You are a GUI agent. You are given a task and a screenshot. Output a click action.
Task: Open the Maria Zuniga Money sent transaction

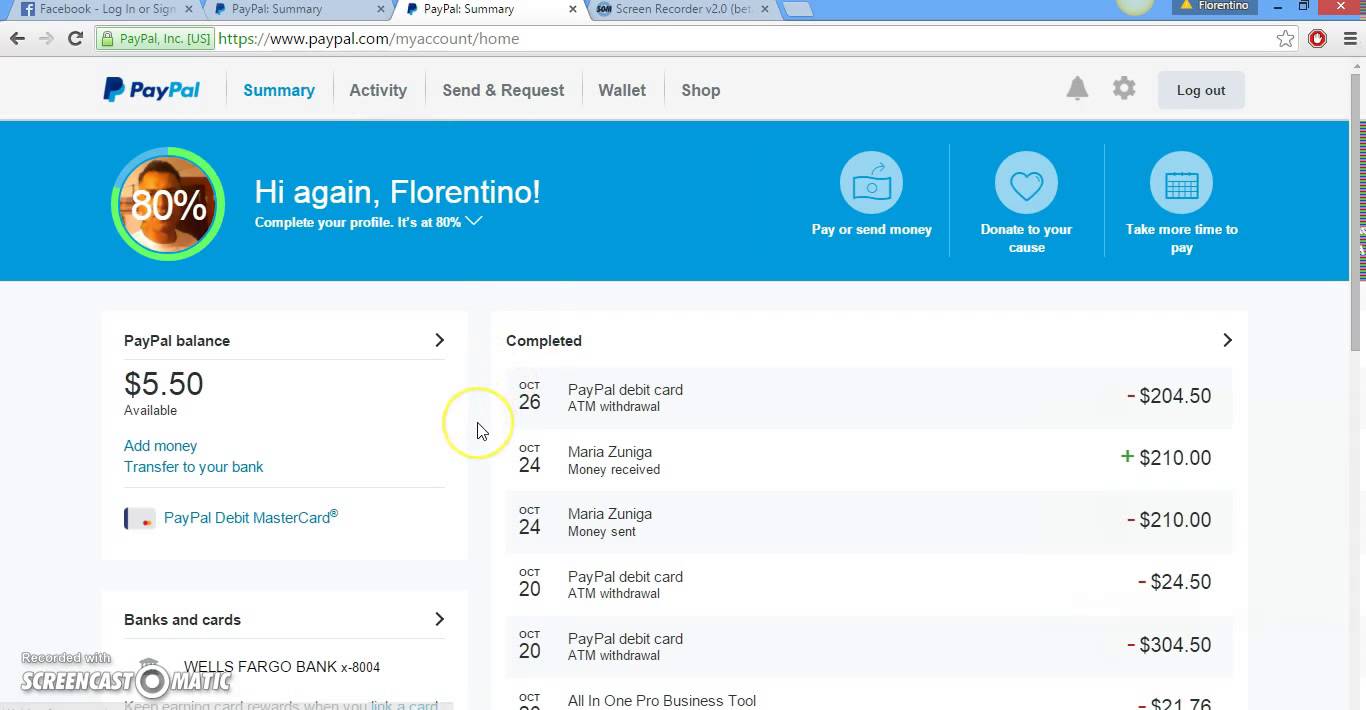click(869, 521)
